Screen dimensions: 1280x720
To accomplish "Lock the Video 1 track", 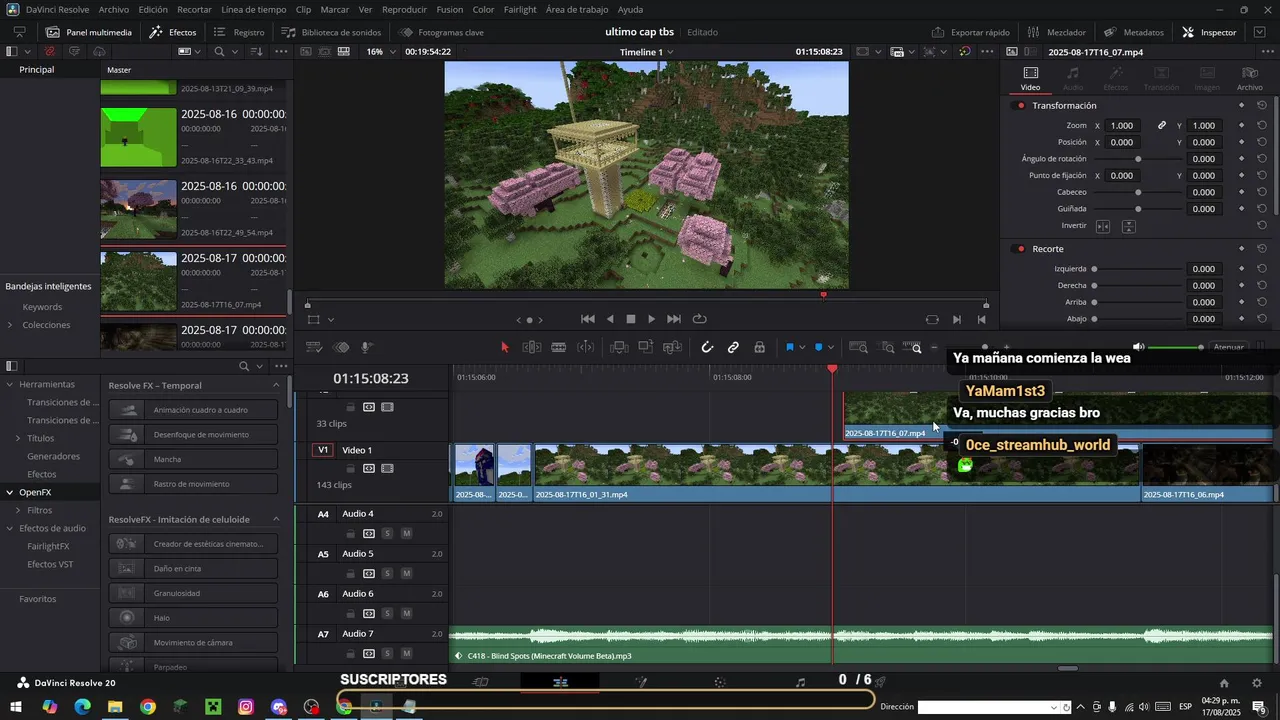I will coord(350,468).
